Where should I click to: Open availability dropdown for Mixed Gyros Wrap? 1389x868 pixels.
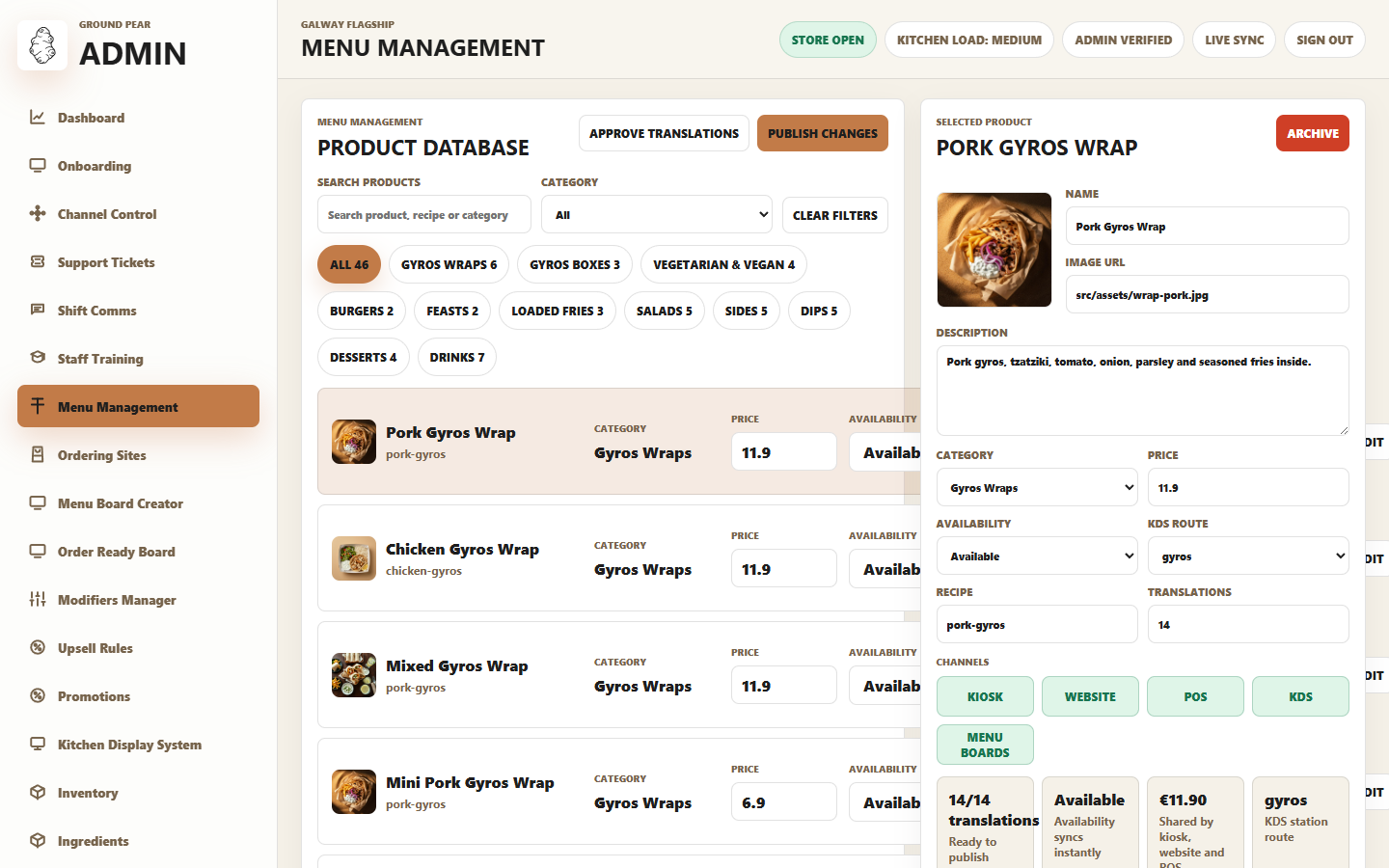885,686
